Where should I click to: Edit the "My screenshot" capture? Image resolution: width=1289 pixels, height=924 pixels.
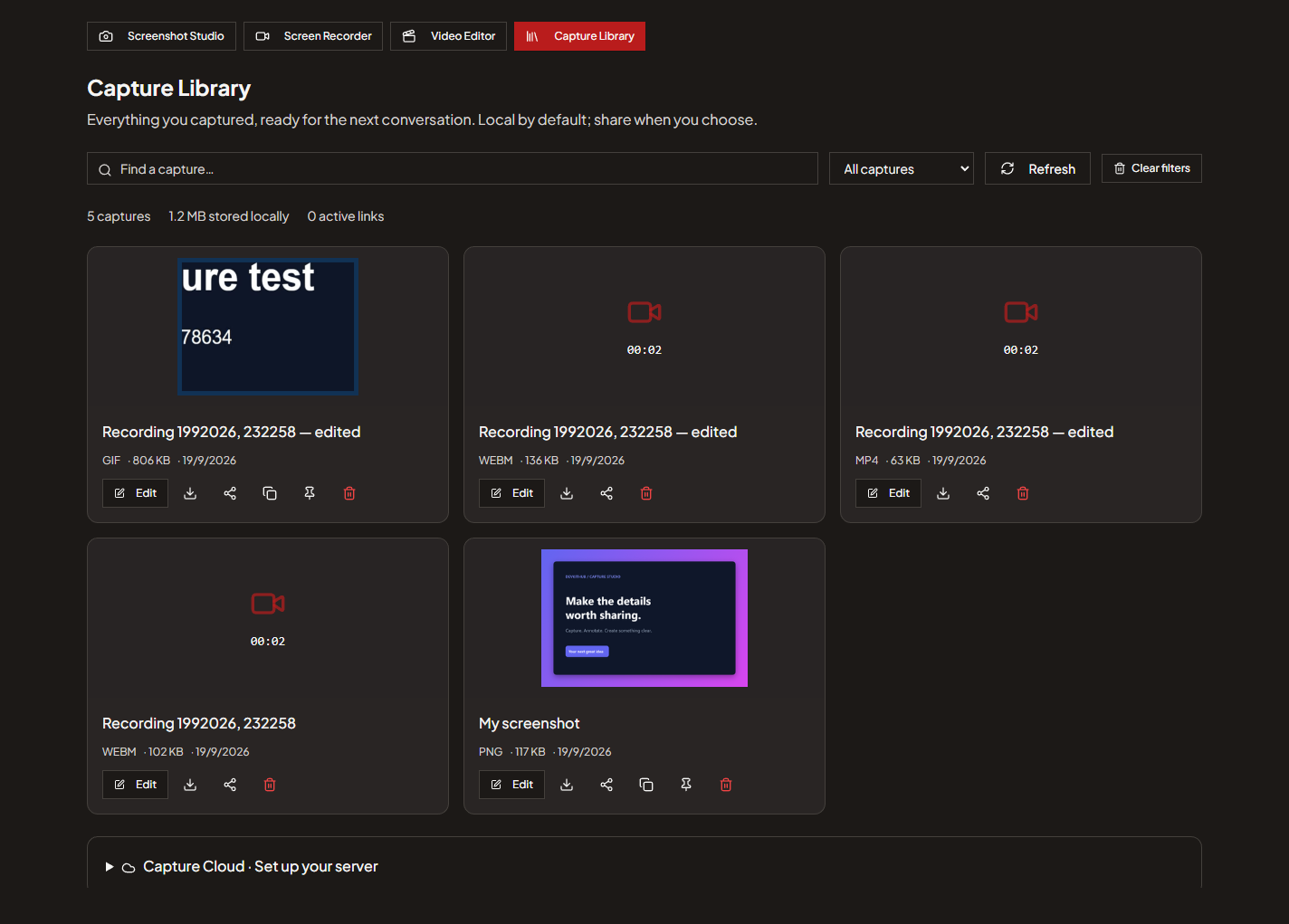point(511,785)
